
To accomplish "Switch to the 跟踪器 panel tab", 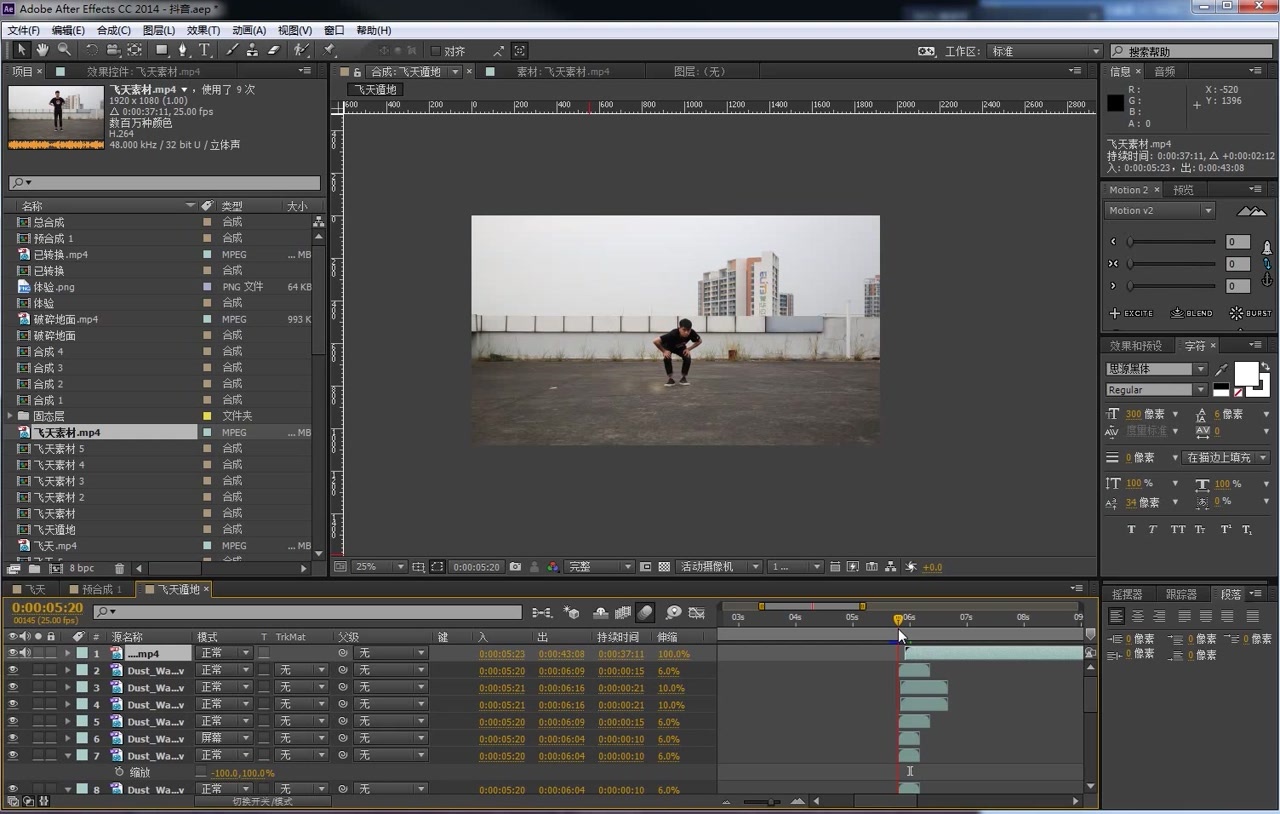I will (1180, 594).
